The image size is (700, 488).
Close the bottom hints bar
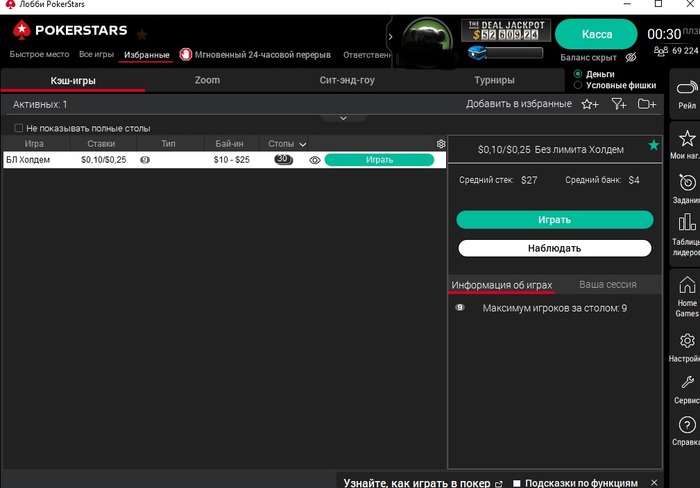[x=654, y=483]
